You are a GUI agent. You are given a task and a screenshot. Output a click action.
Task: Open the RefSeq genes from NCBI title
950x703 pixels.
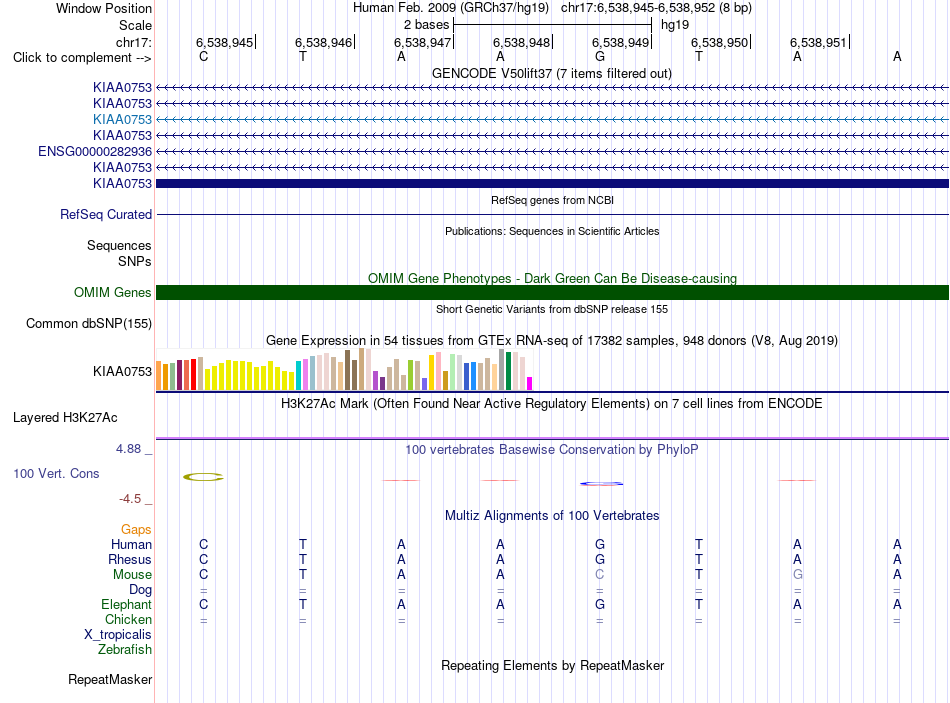pos(552,200)
